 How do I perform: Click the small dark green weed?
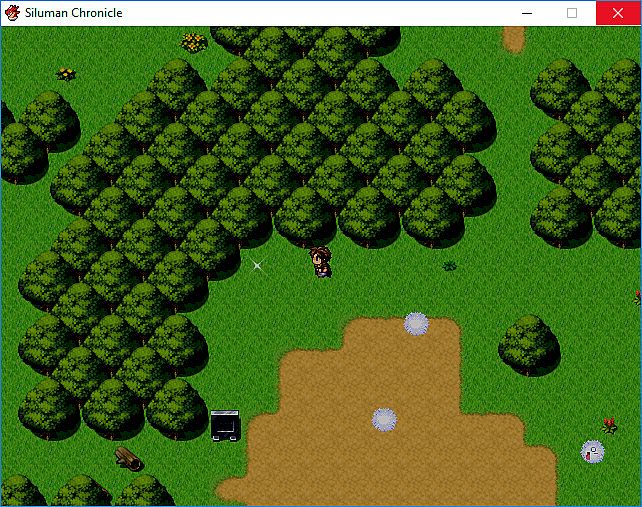tap(450, 266)
